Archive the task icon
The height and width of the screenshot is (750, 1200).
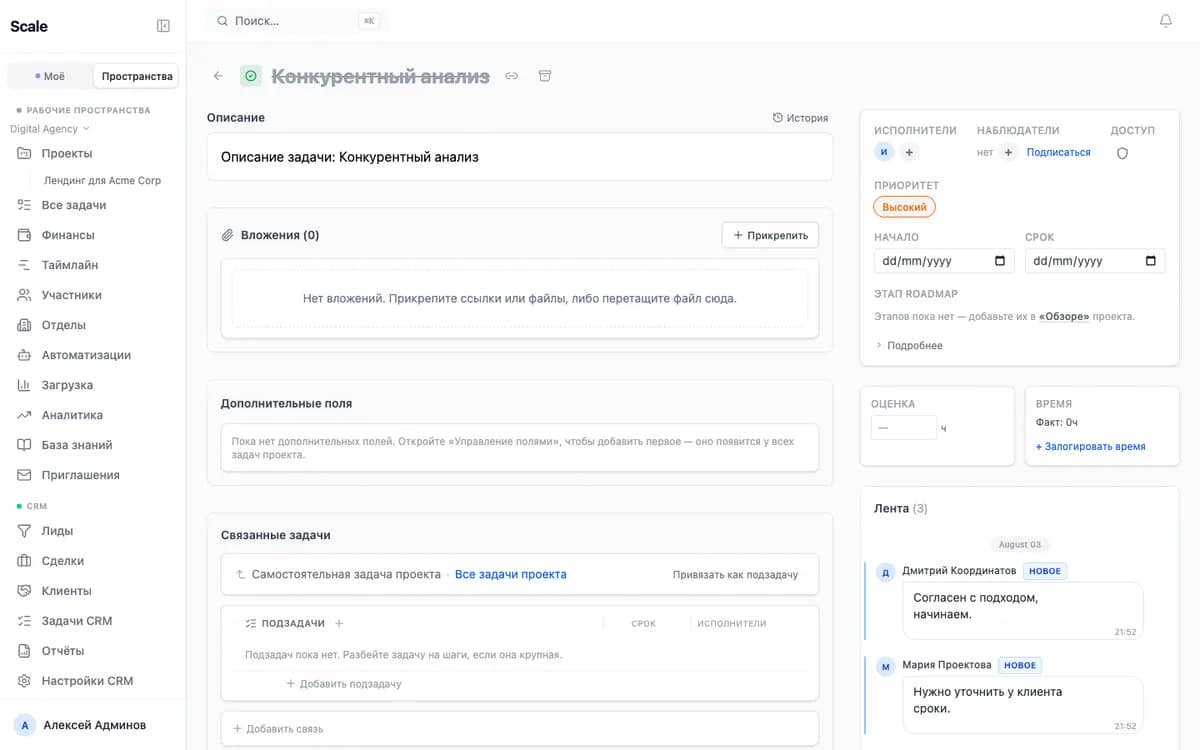click(545, 76)
